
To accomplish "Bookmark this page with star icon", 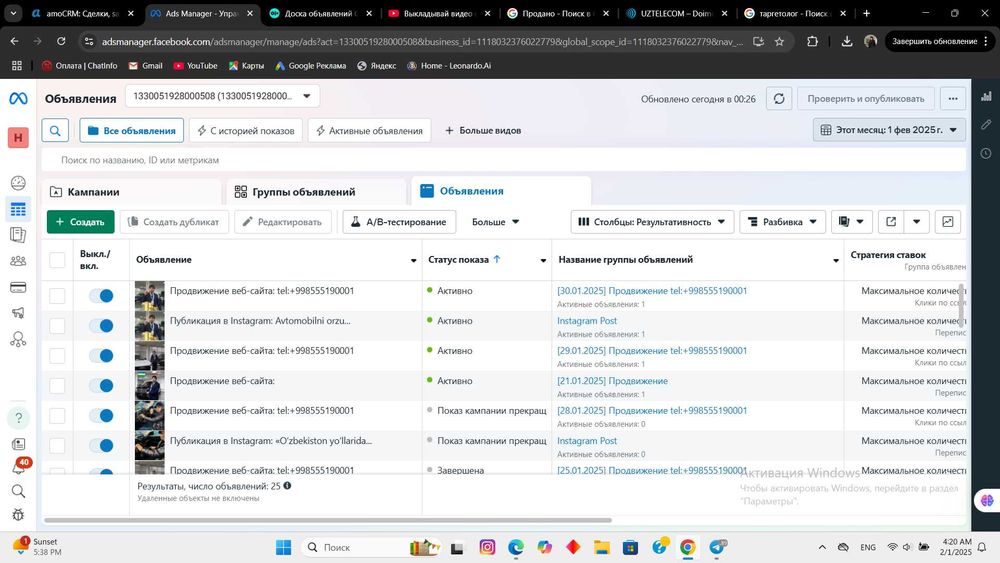I will 779,41.
